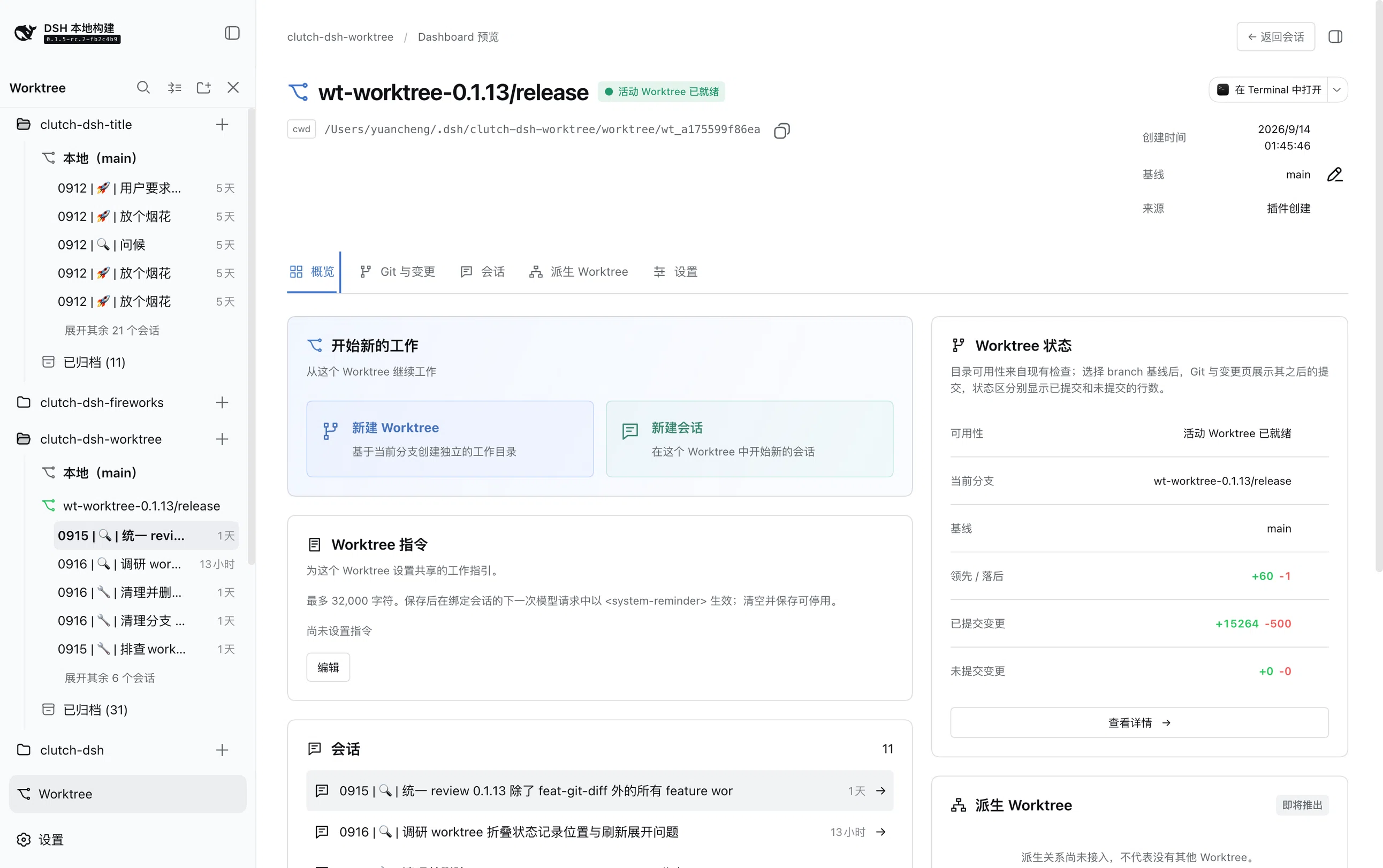Screen dimensions: 1383x868
Task: Click Dashboard 预览 breadcrumb
Action: click(x=458, y=37)
